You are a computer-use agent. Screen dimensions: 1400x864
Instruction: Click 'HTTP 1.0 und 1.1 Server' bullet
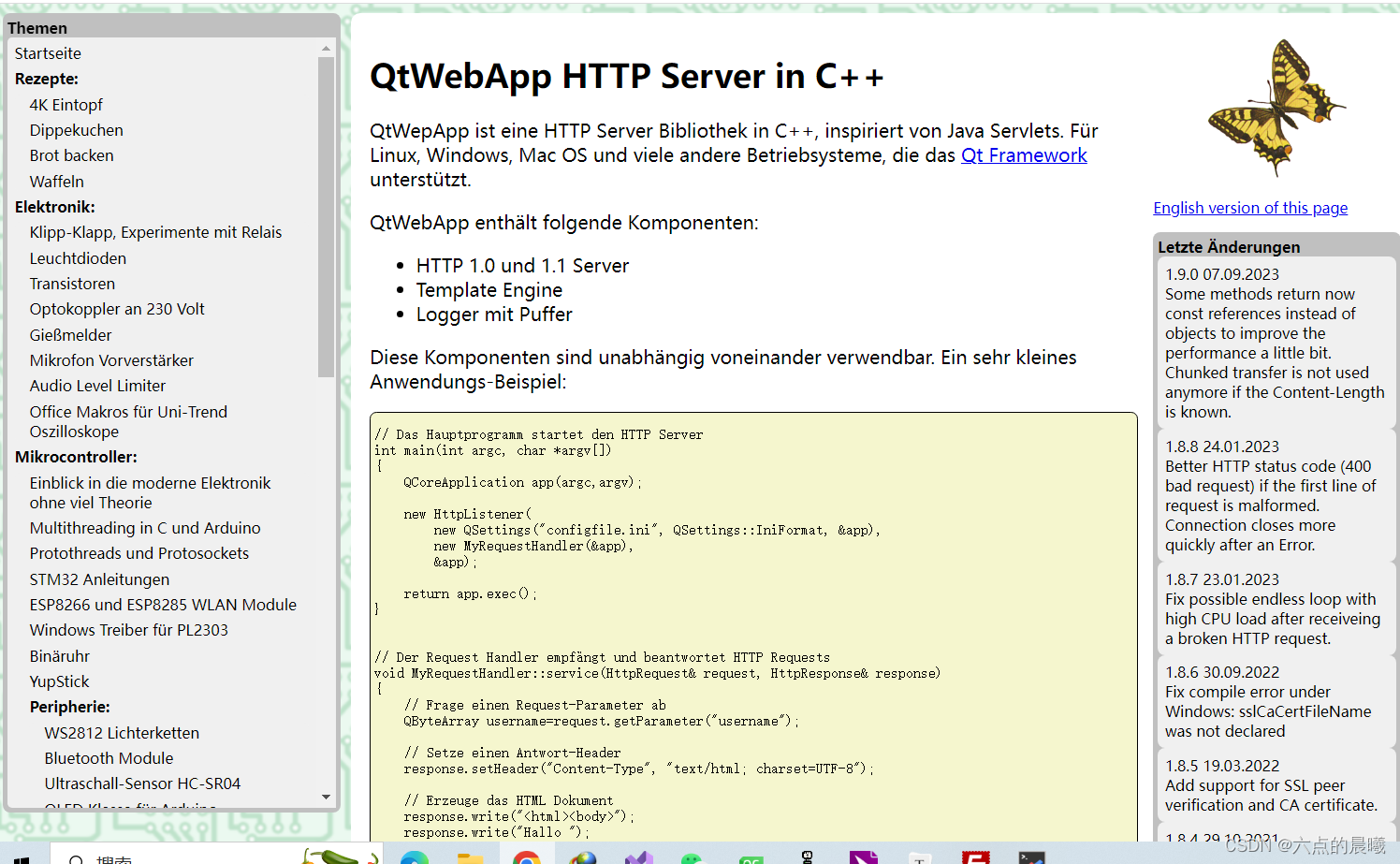522,266
